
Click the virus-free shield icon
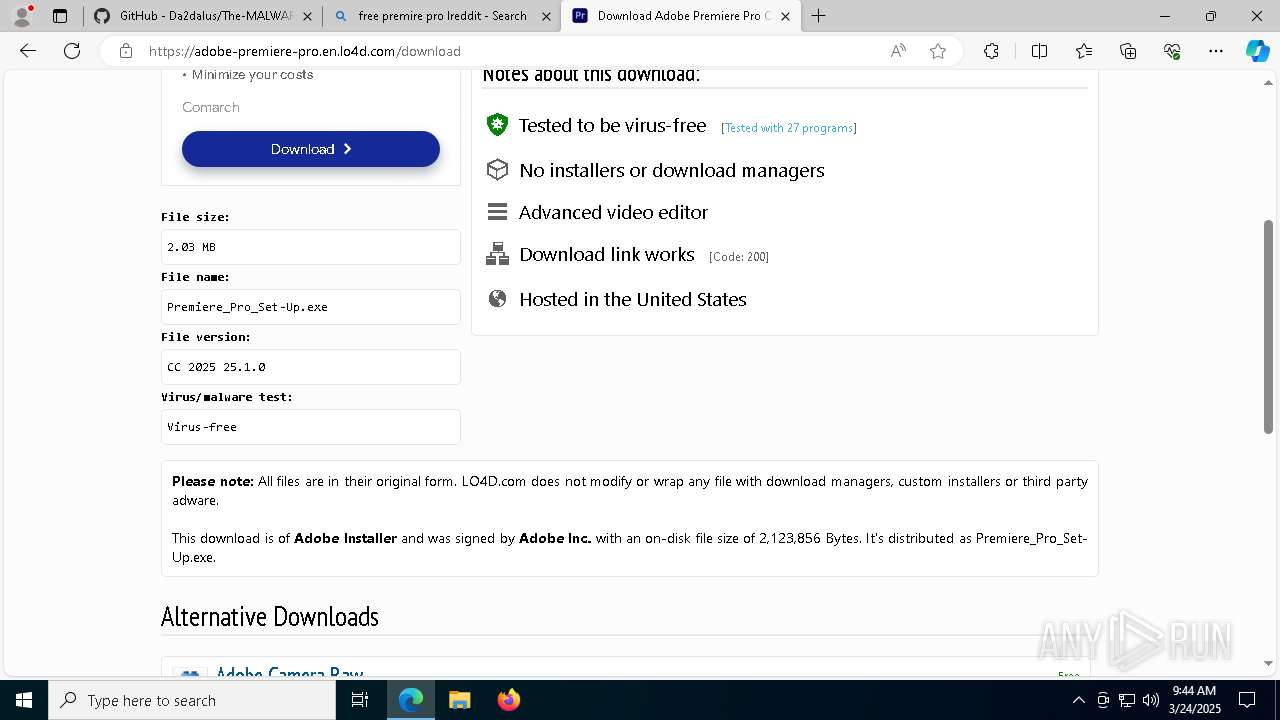pos(497,125)
